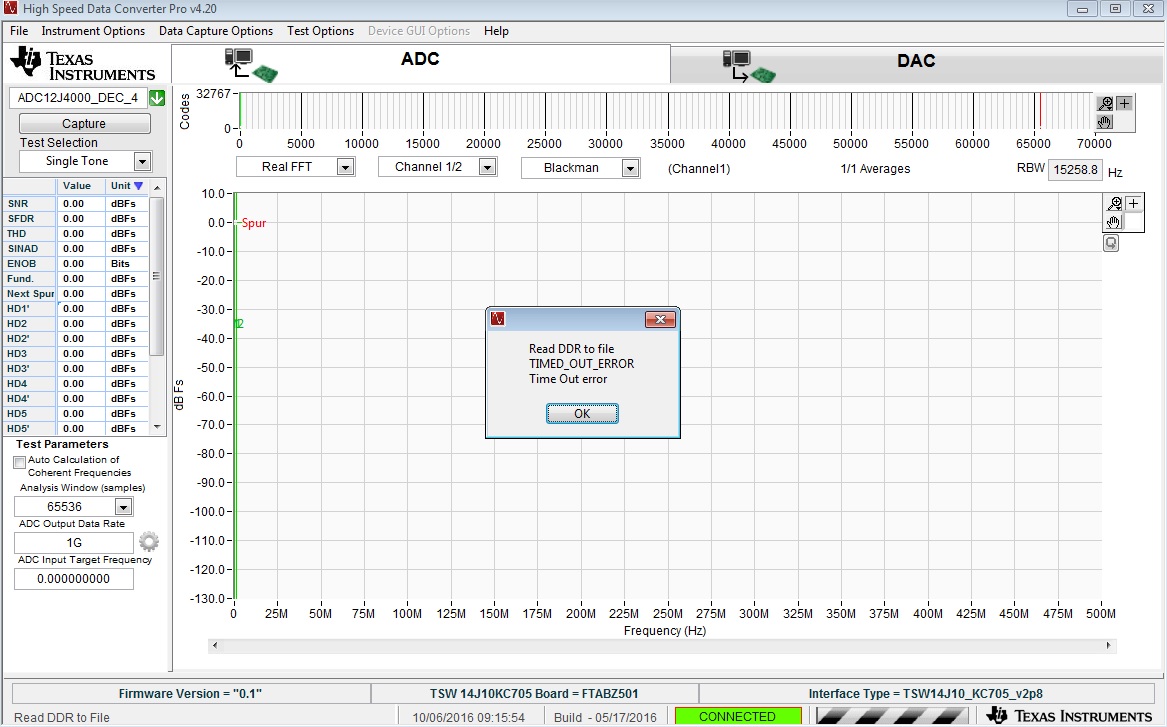Open the File menu
Viewport: 1167px width, 727px height.
click(x=19, y=31)
